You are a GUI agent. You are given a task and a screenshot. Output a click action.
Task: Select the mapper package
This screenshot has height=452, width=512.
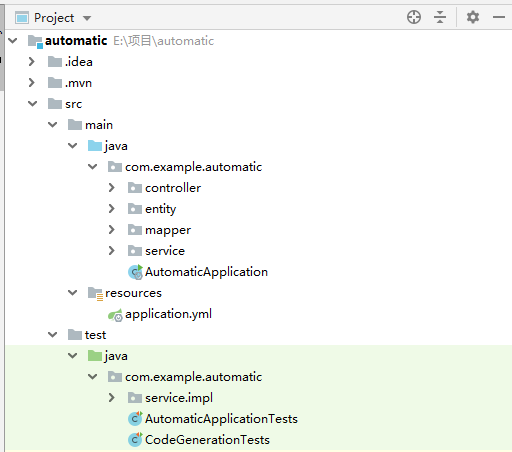159,230
